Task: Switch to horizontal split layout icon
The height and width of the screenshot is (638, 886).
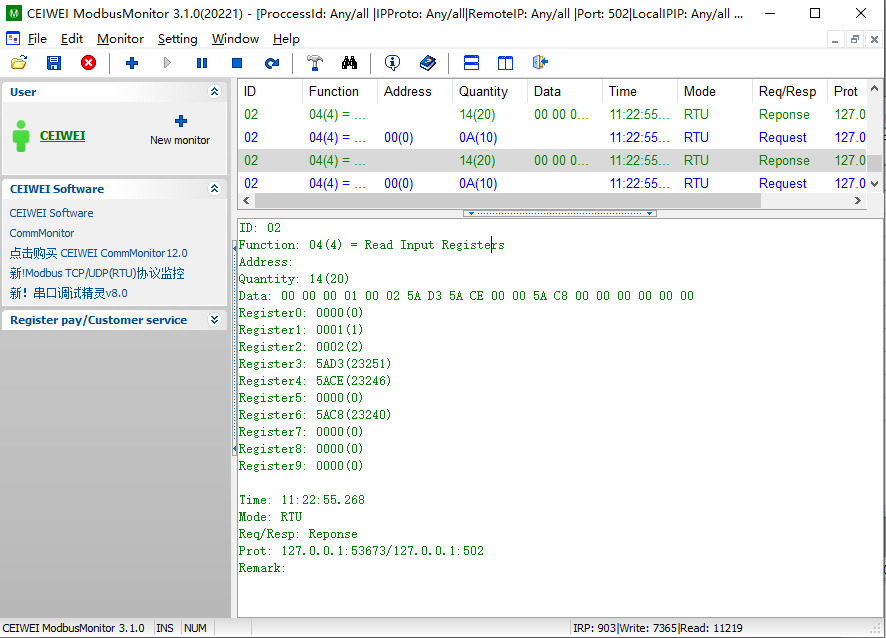Action: pos(471,63)
